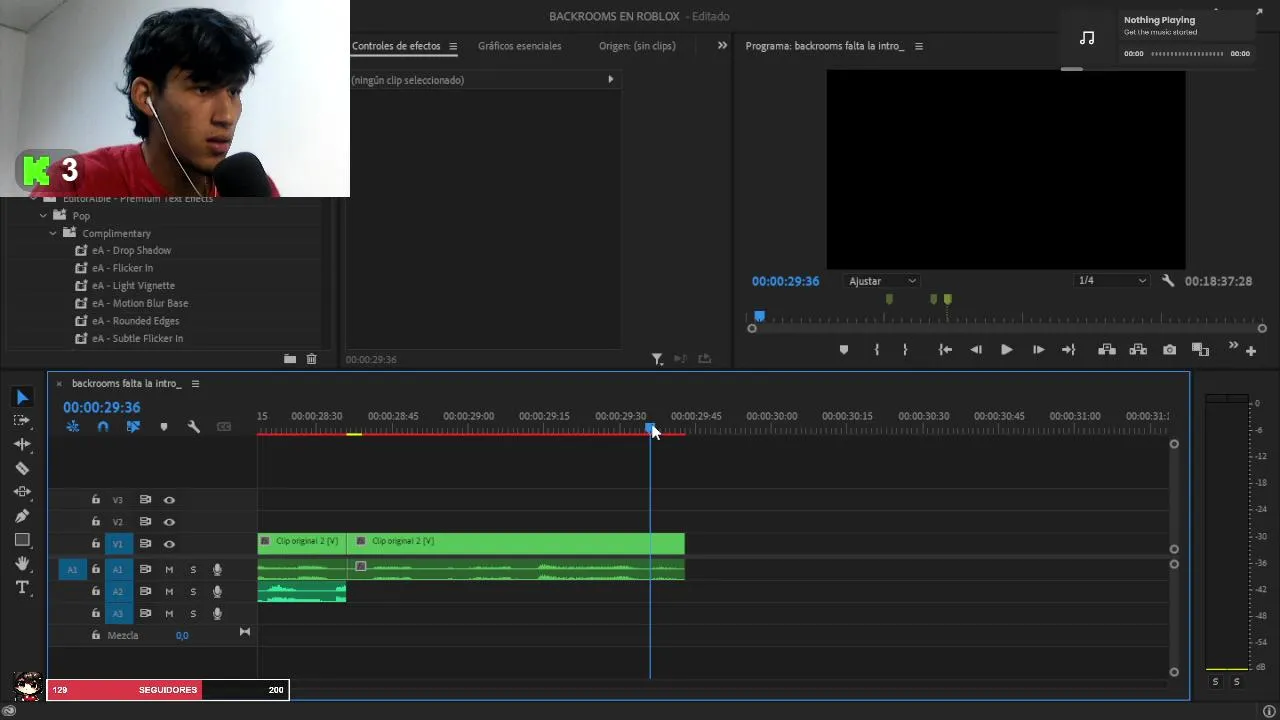Viewport: 1280px width, 720px height.
Task: Select the Slip tool
Action: (22, 492)
